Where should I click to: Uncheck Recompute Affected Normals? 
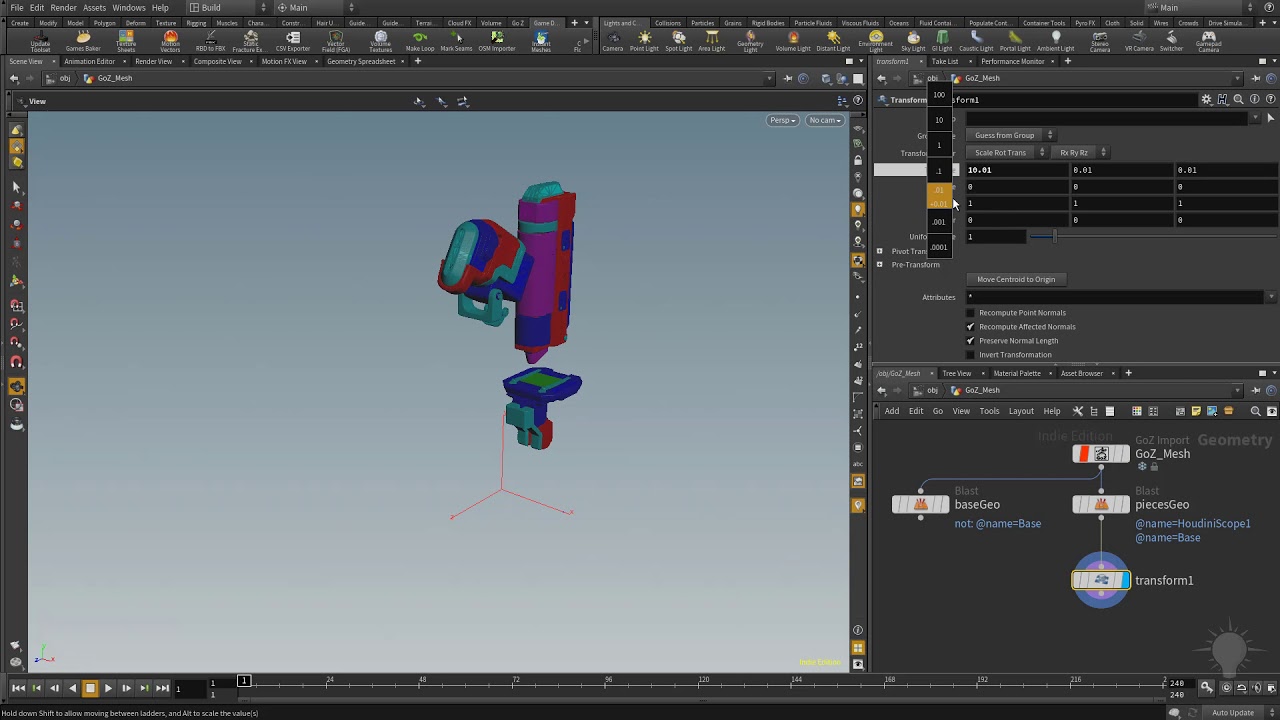pos(970,327)
